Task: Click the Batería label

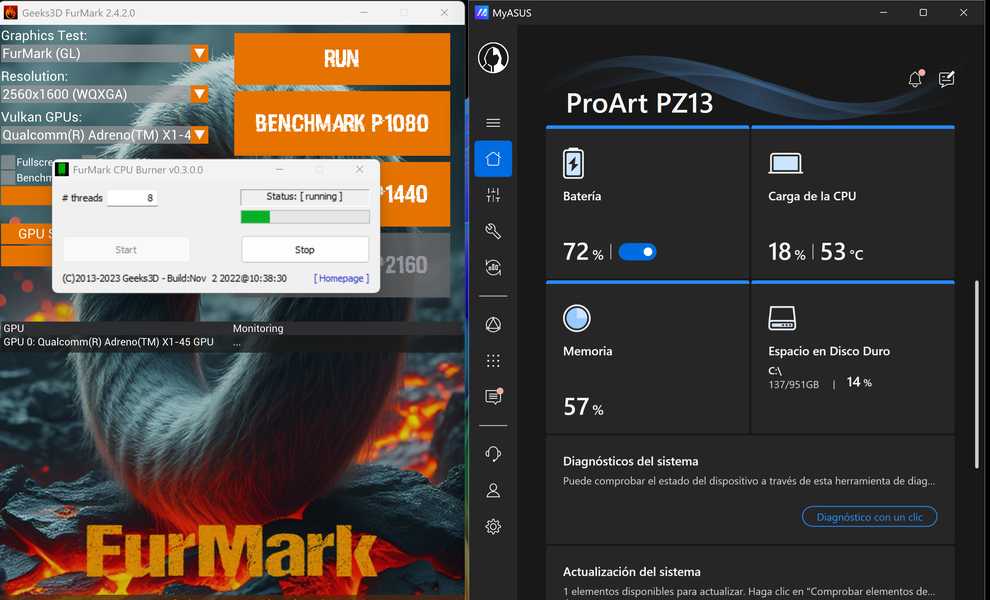Action: (582, 196)
